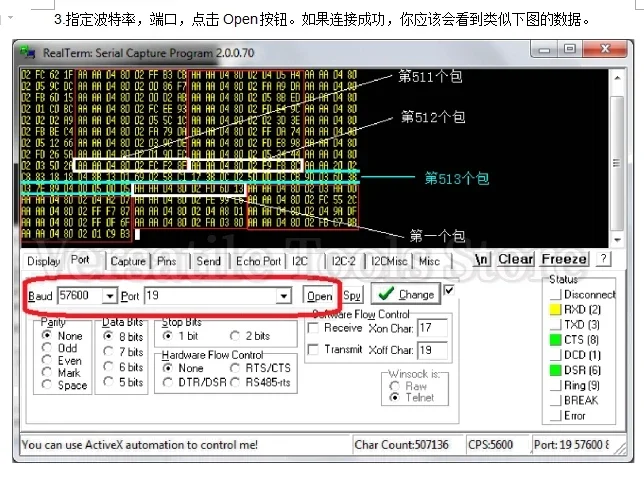Click the green DSR (6) status indicator
The height and width of the screenshot is (484, 644).
point(555,370)
